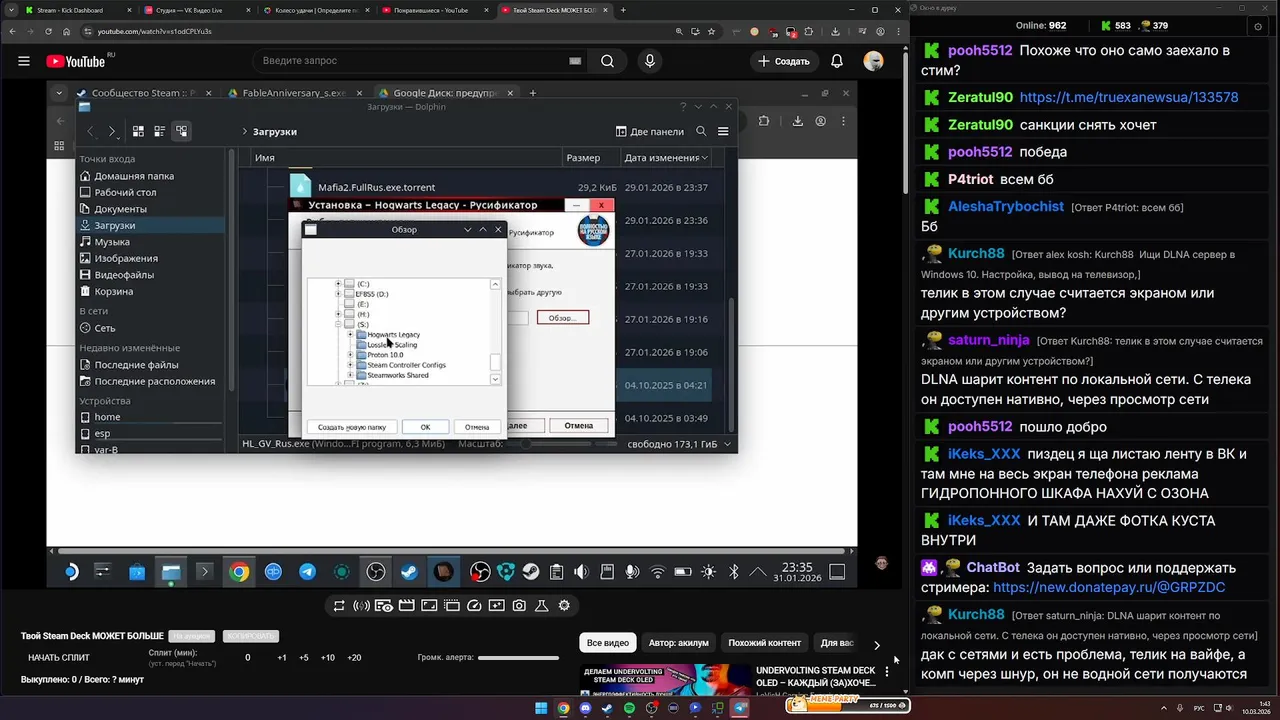Screen dimensions: 1280x720
Task: Open Telegram link from Zeratul90
Action: (1129, 97)
